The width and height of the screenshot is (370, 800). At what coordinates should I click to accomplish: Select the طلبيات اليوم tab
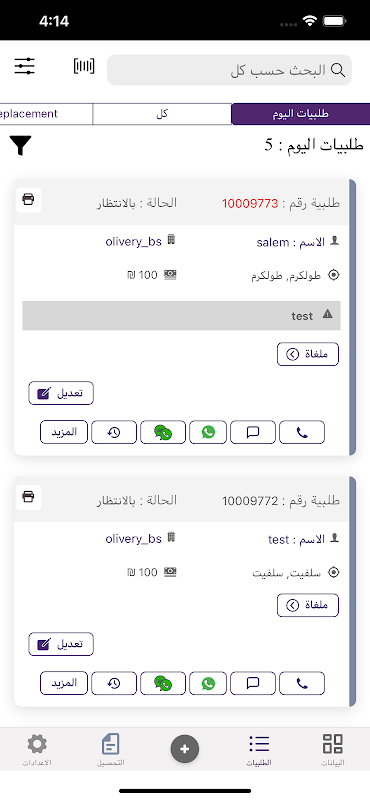(301, 114)
